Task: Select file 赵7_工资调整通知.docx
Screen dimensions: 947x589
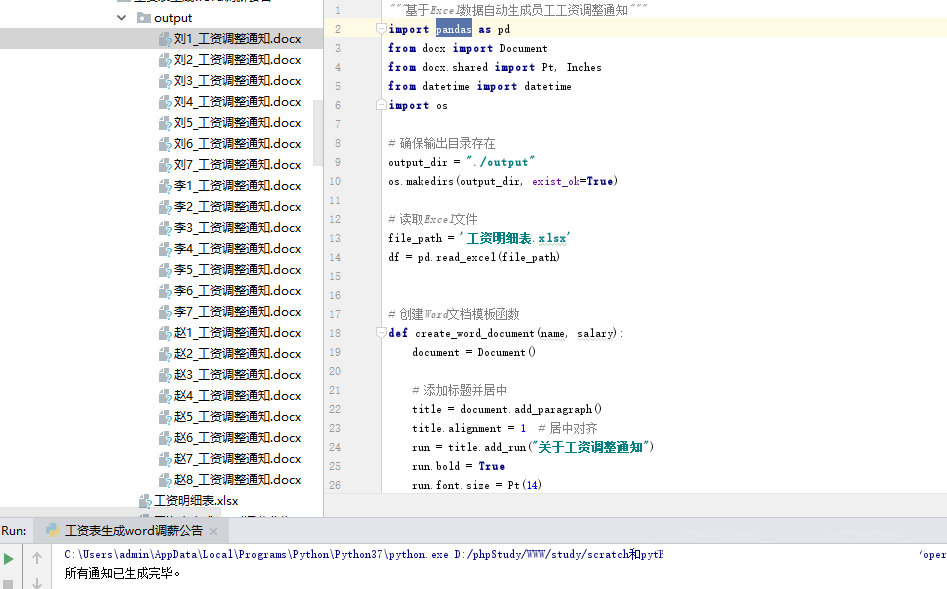Action: click(x=237, y=459)
